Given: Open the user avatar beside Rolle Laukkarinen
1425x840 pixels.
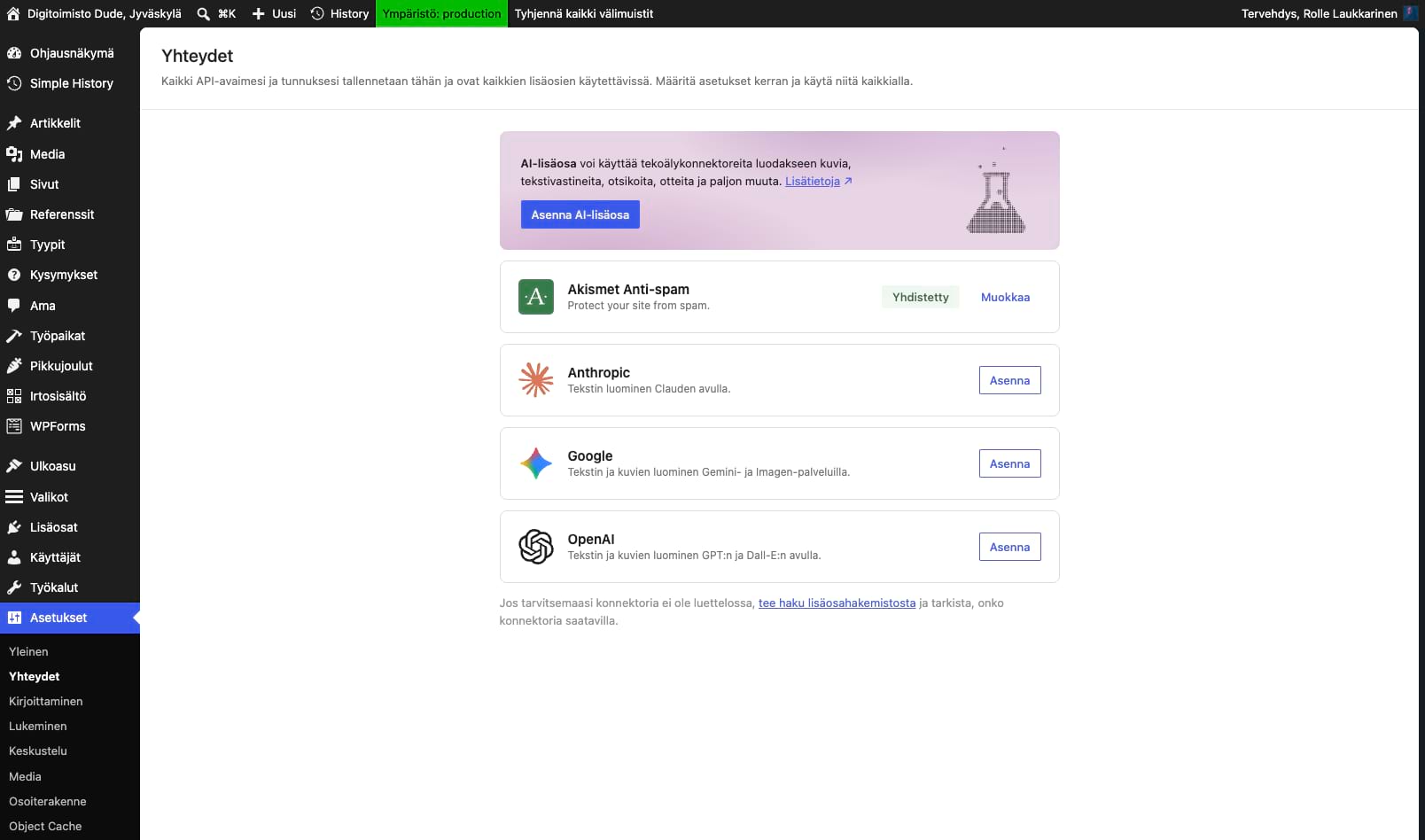Looking at the screenshot, I should 1411,13.
